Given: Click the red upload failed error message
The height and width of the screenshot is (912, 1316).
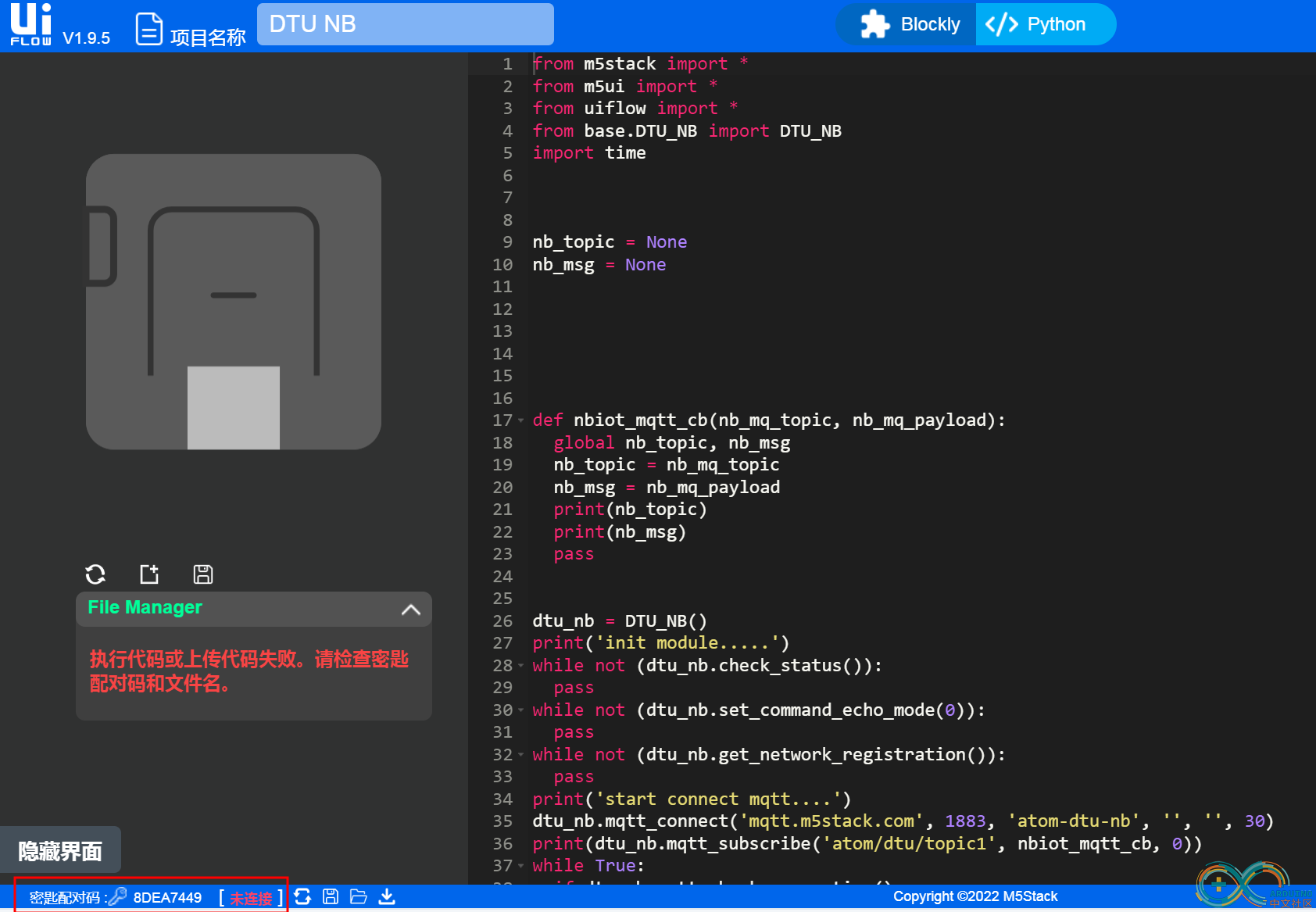Looking at the screenshot, I should [249, 671].
